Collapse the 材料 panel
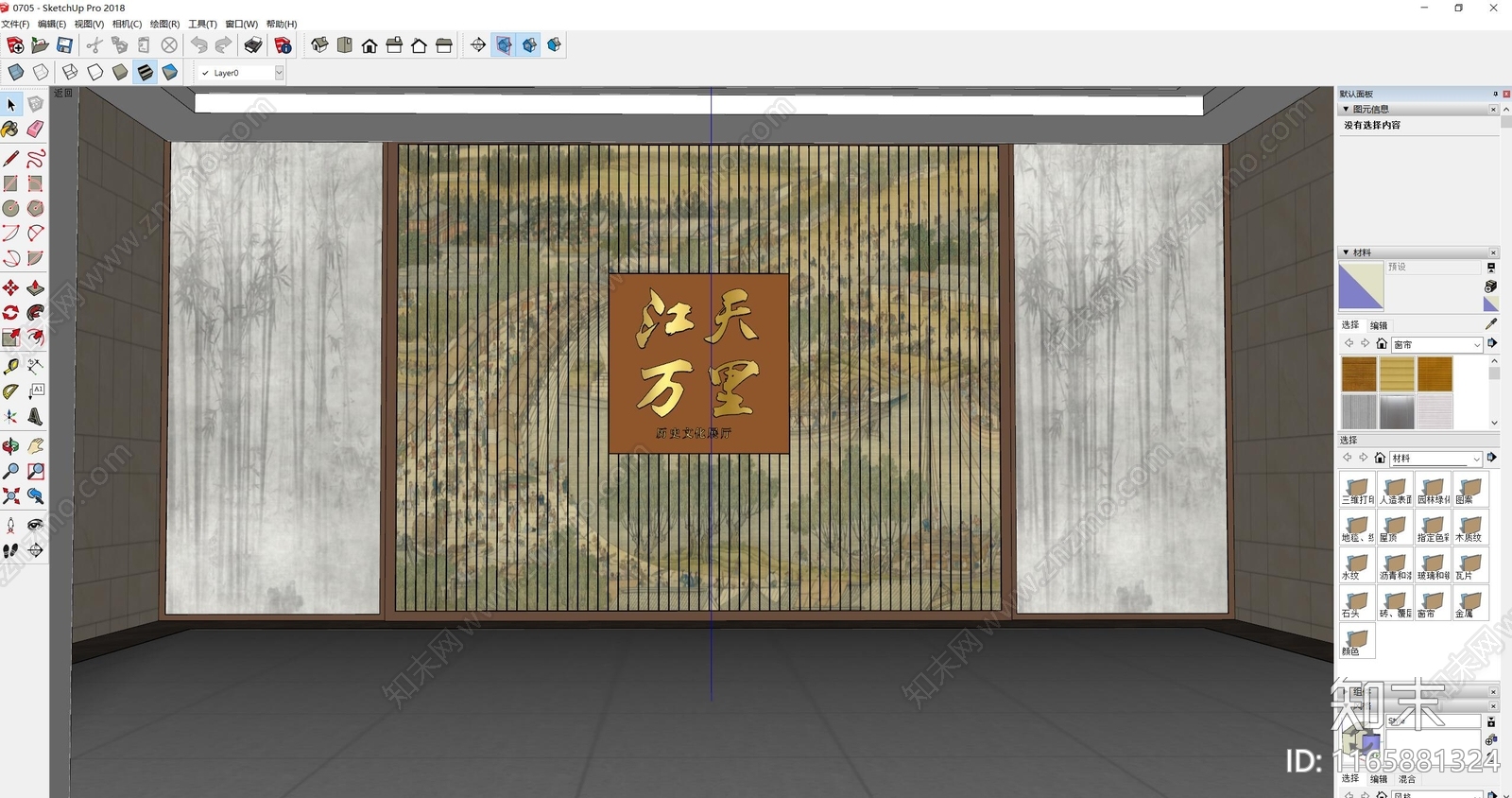The width and height of the screenshot is (1512, 798). 1346,253
